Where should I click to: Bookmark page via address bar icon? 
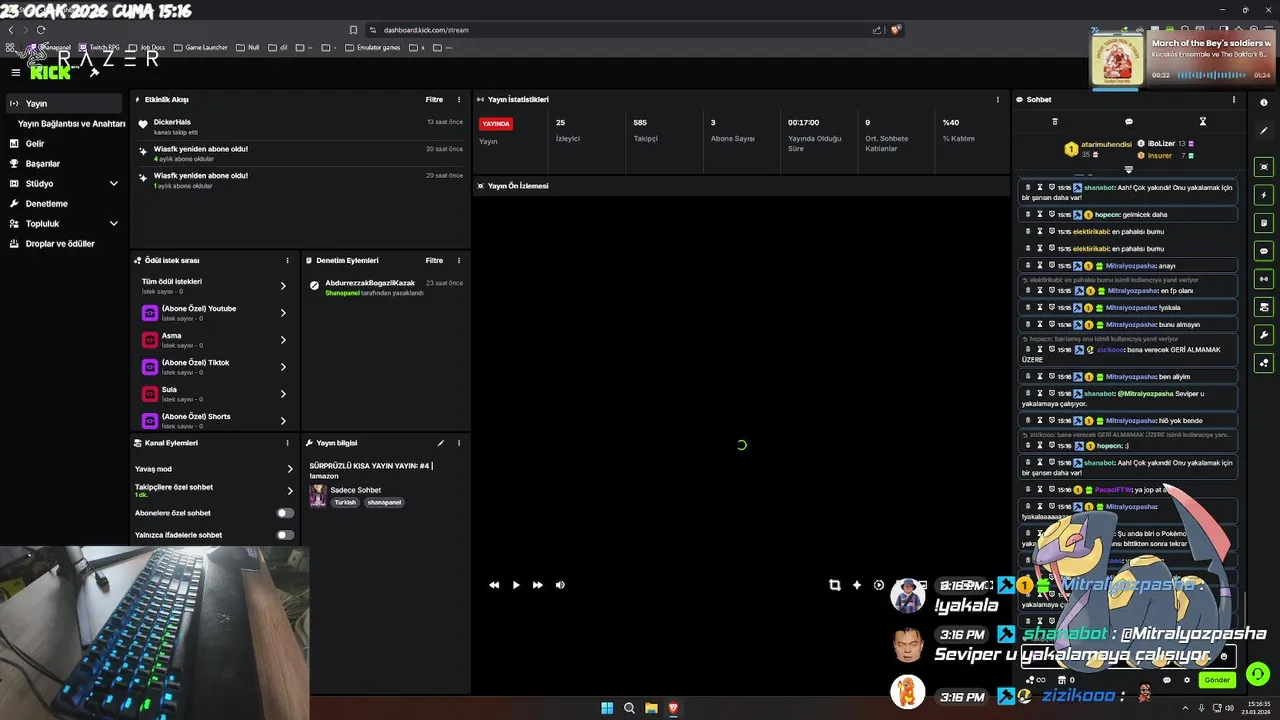(353, 30)
